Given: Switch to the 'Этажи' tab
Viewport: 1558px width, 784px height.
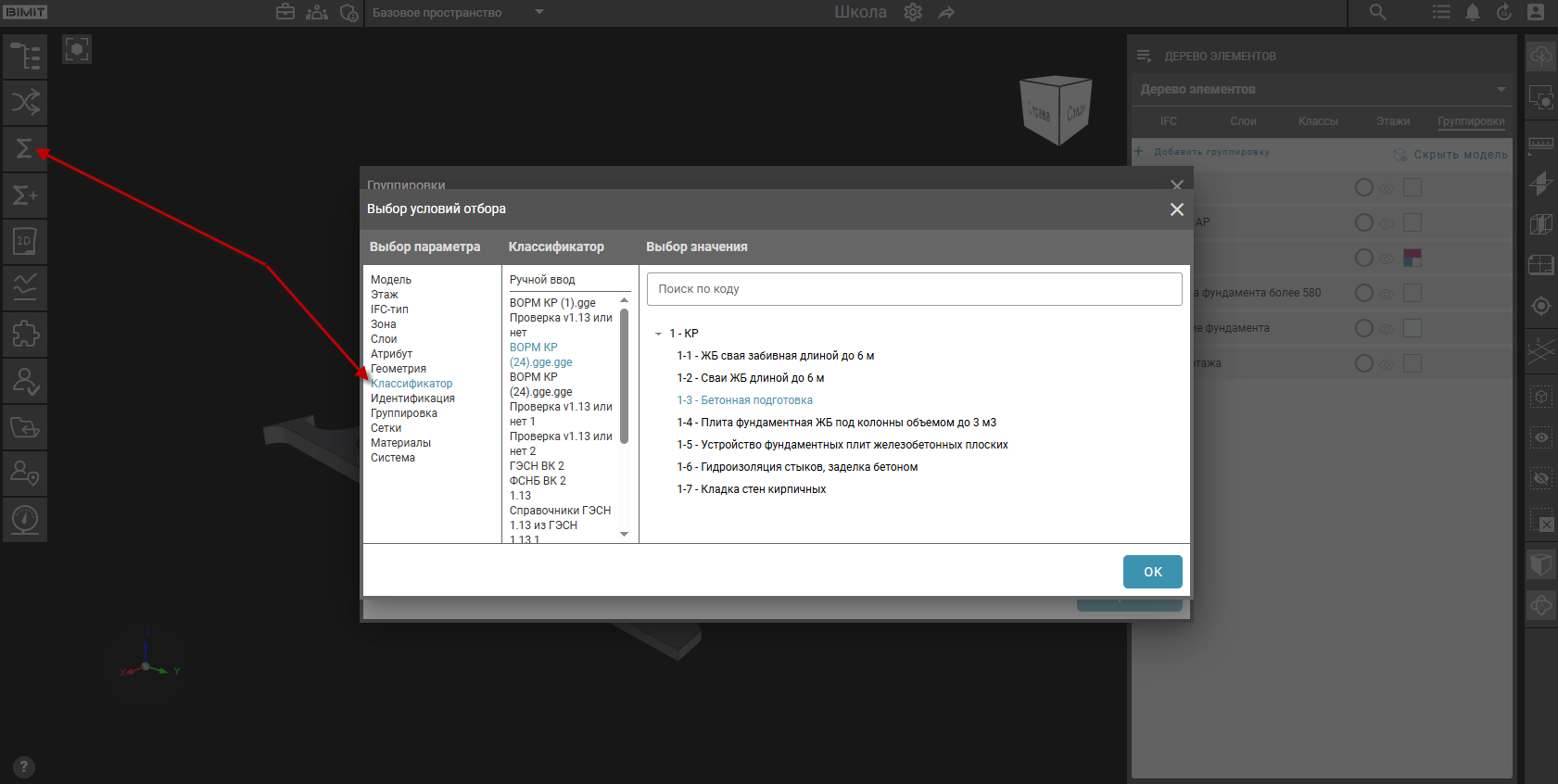Looking at the screenshot, I should coord(1392,121).
